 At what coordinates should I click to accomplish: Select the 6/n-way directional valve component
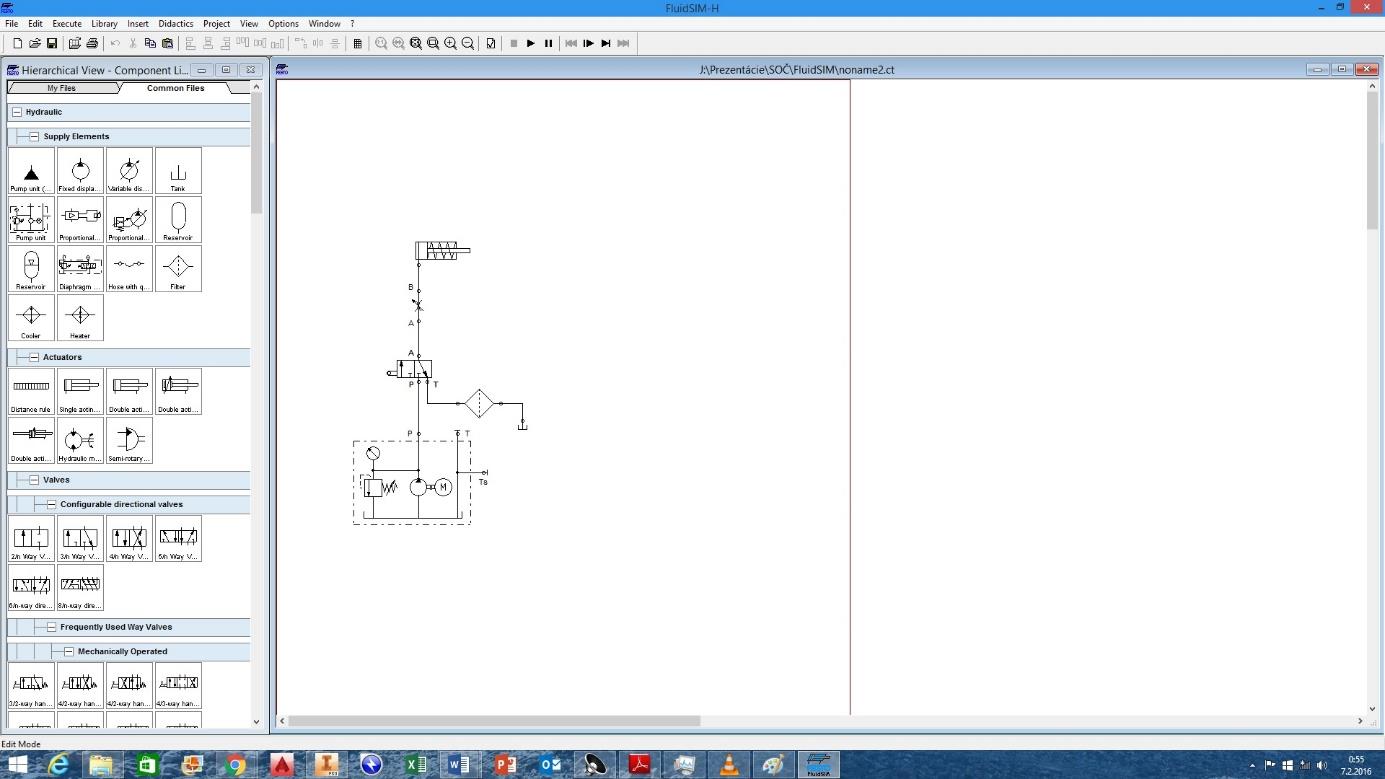pyautogui.click(x=31, y=587)
